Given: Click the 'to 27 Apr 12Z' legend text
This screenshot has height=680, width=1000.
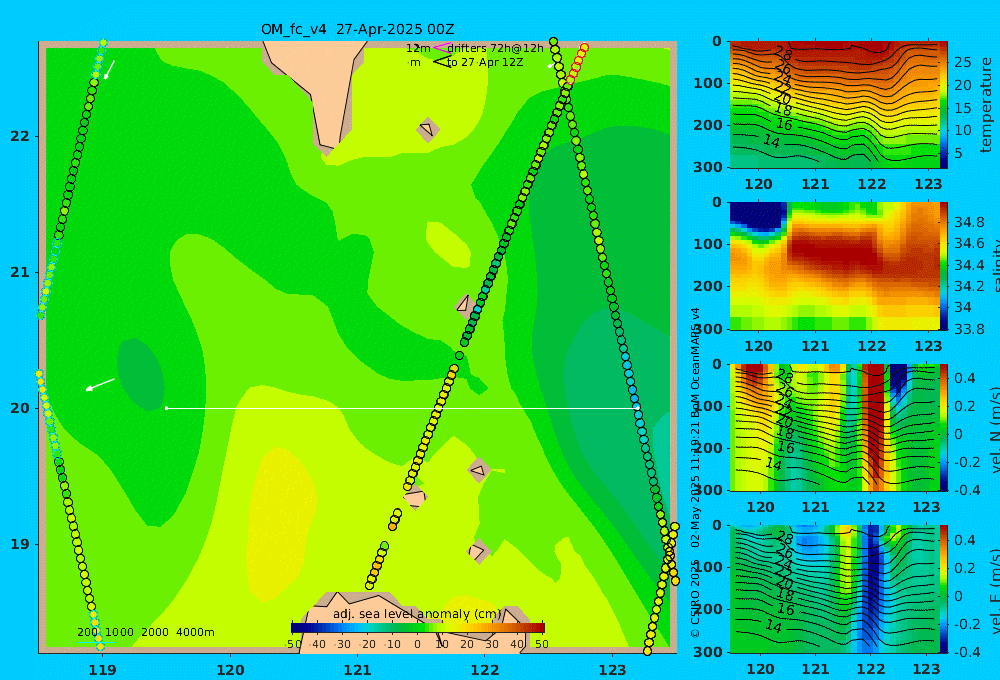Looking at the screenshot, I should click(x=485, y=63).
